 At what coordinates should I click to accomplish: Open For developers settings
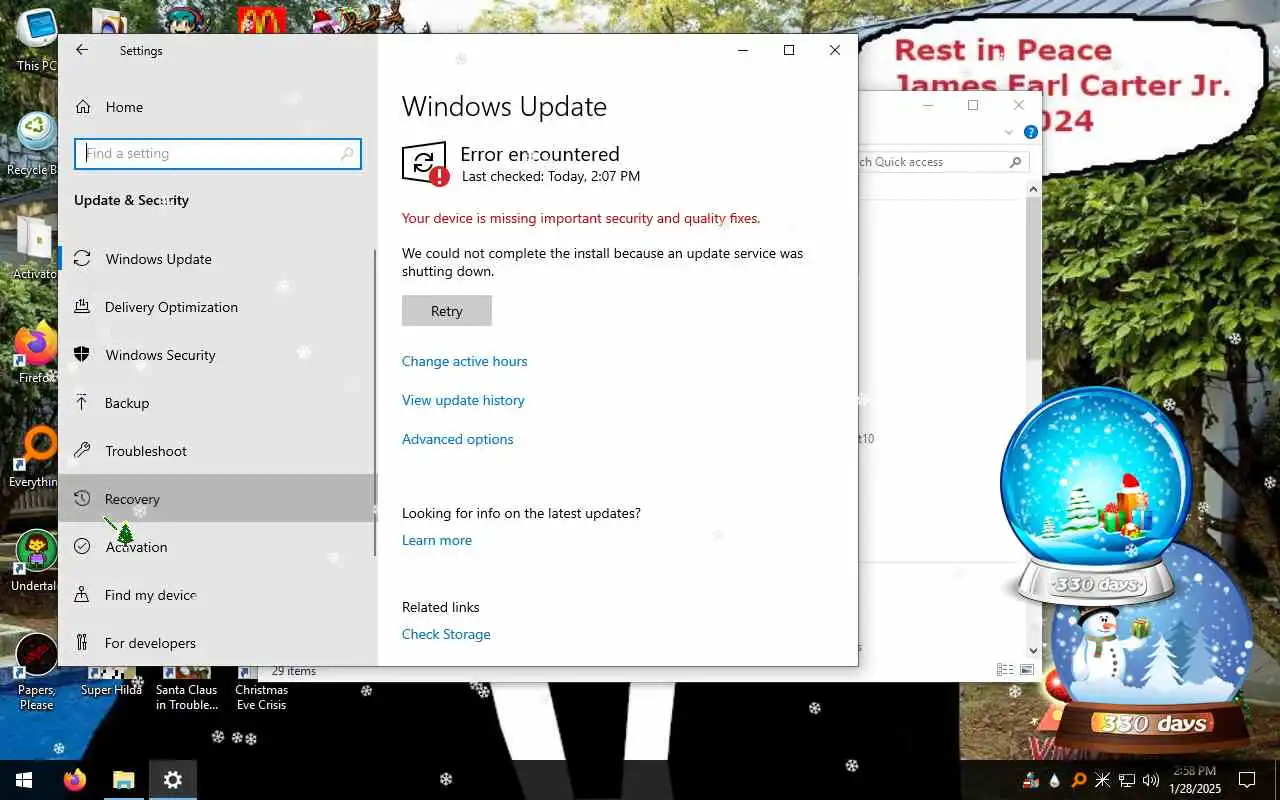217,643
